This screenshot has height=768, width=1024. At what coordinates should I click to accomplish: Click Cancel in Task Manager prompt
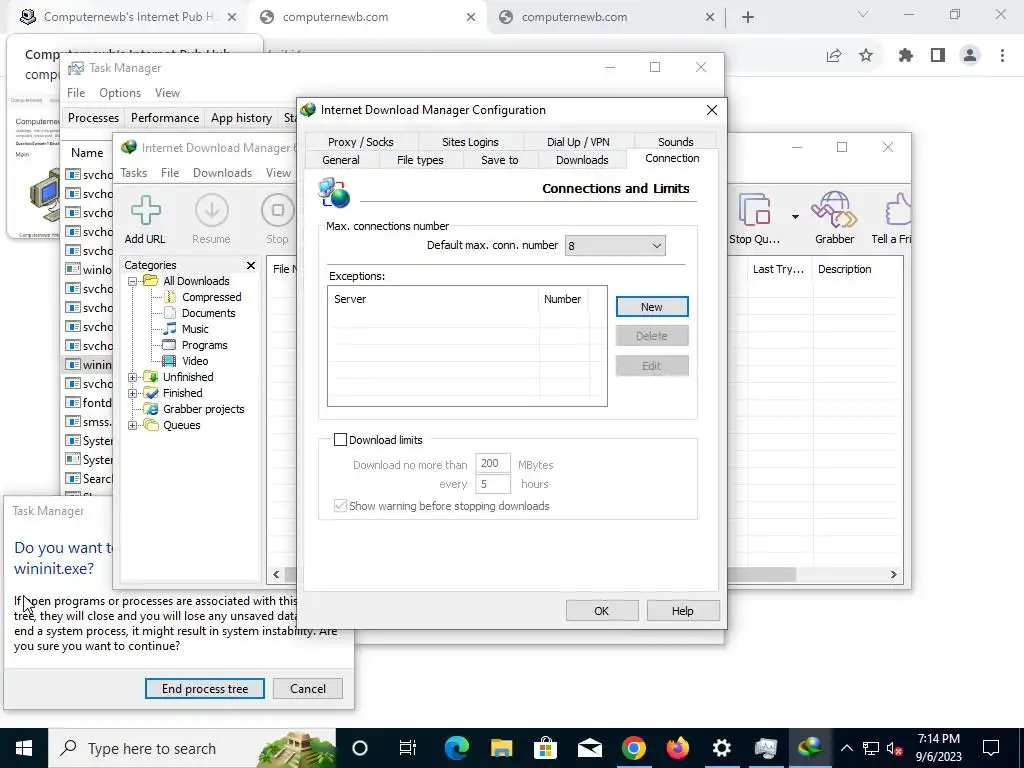click(x=308, y=688)
